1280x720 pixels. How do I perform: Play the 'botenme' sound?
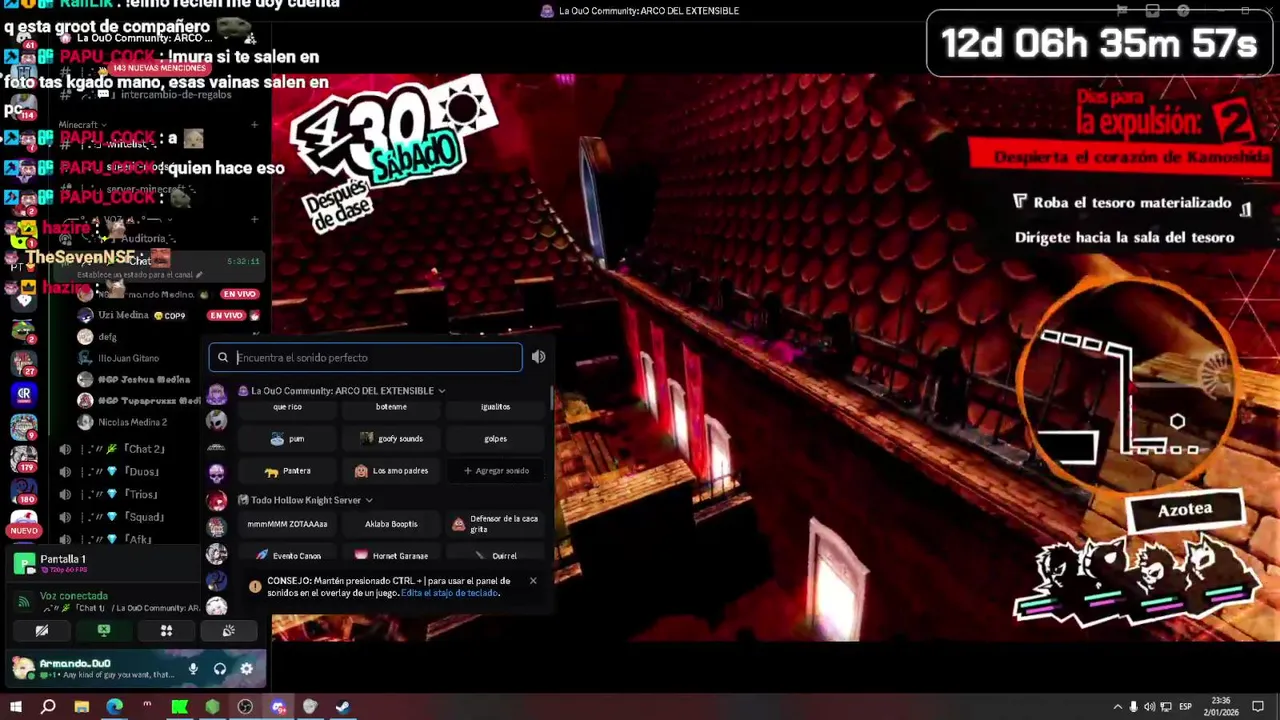391,407
